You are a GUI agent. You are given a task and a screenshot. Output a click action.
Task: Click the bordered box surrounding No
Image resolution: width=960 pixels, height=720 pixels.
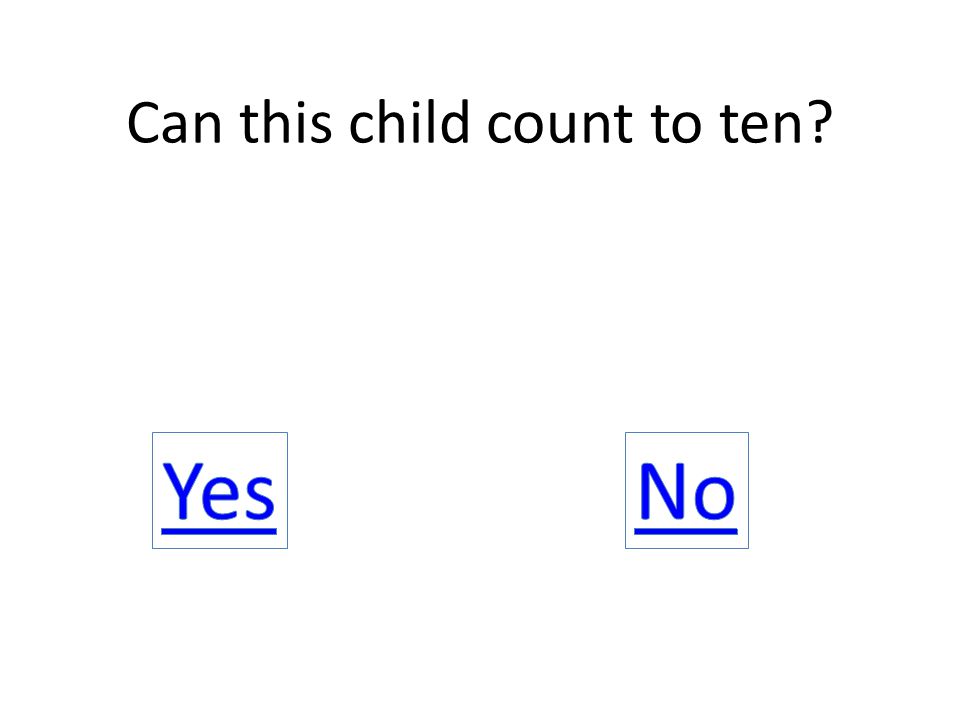click(686, 490)
